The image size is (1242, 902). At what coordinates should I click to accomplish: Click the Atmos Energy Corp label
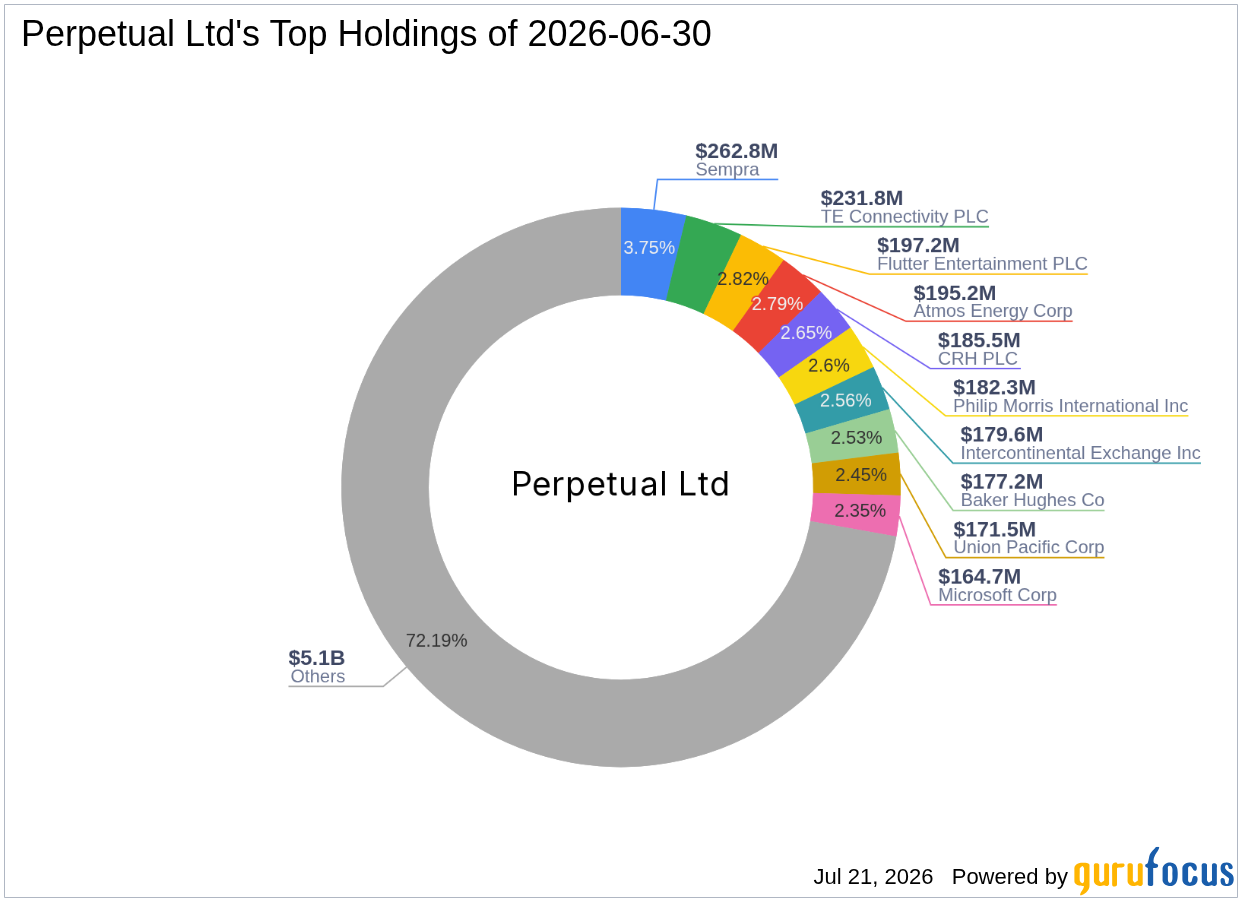pyautogui.click(x=992, y=311)
